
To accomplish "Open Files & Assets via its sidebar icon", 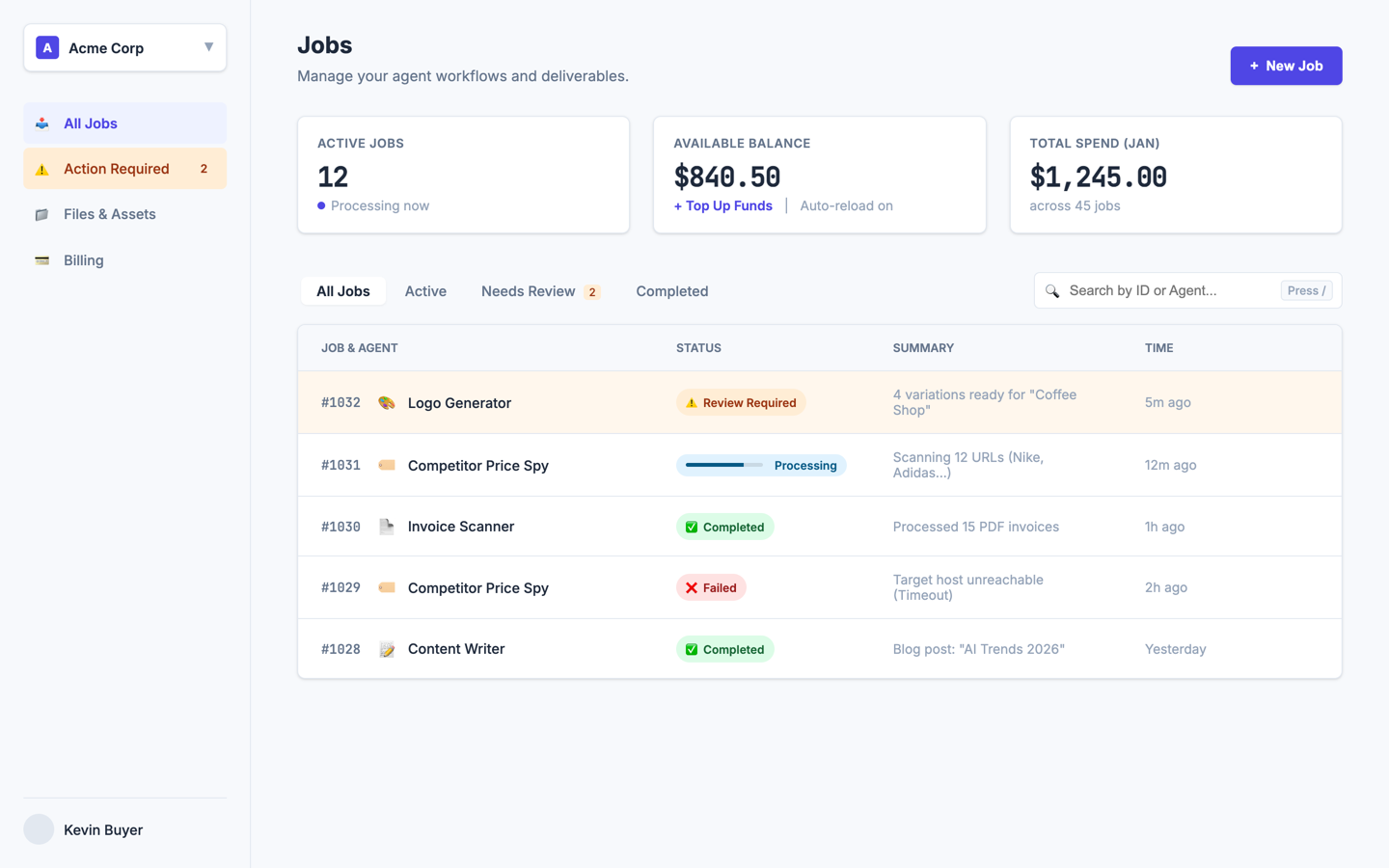I will 42,213.
